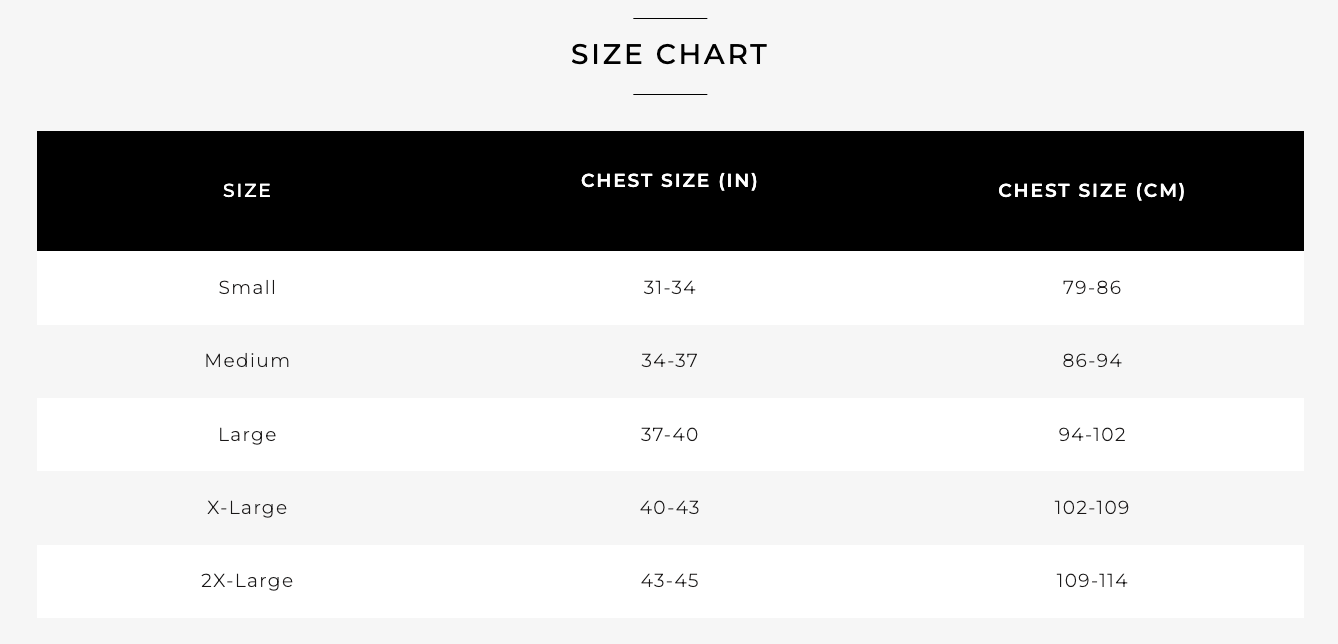Pick the 2X-Large size row label
1338x644 pixels.
point(247,581)
